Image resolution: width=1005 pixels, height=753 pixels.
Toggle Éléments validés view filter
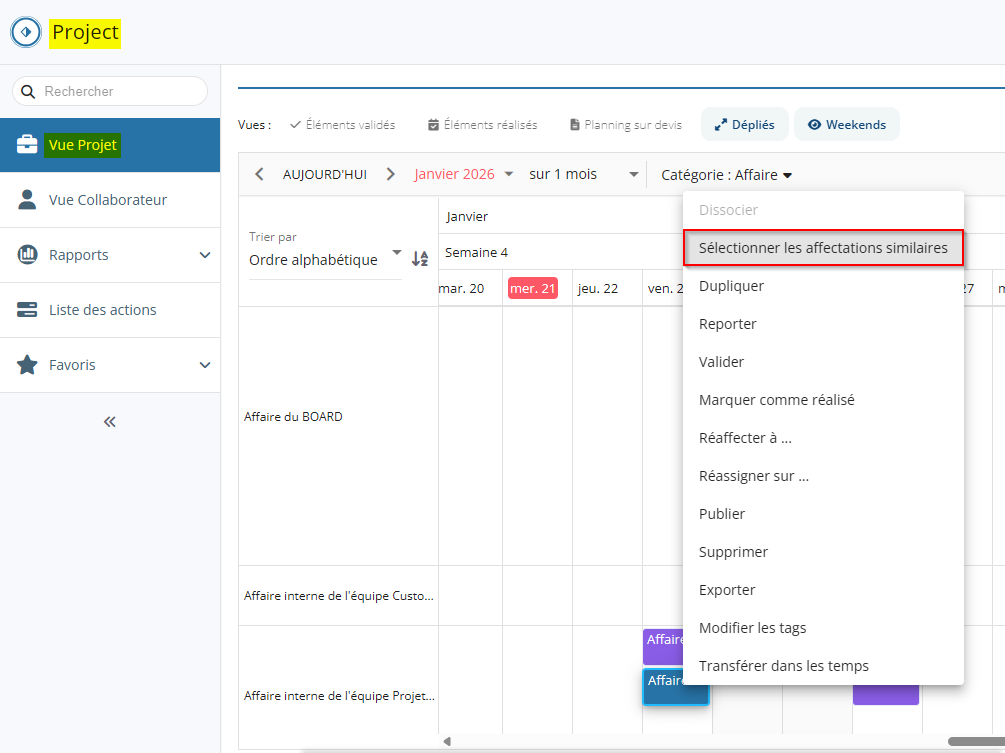click(x=343, y=125)
